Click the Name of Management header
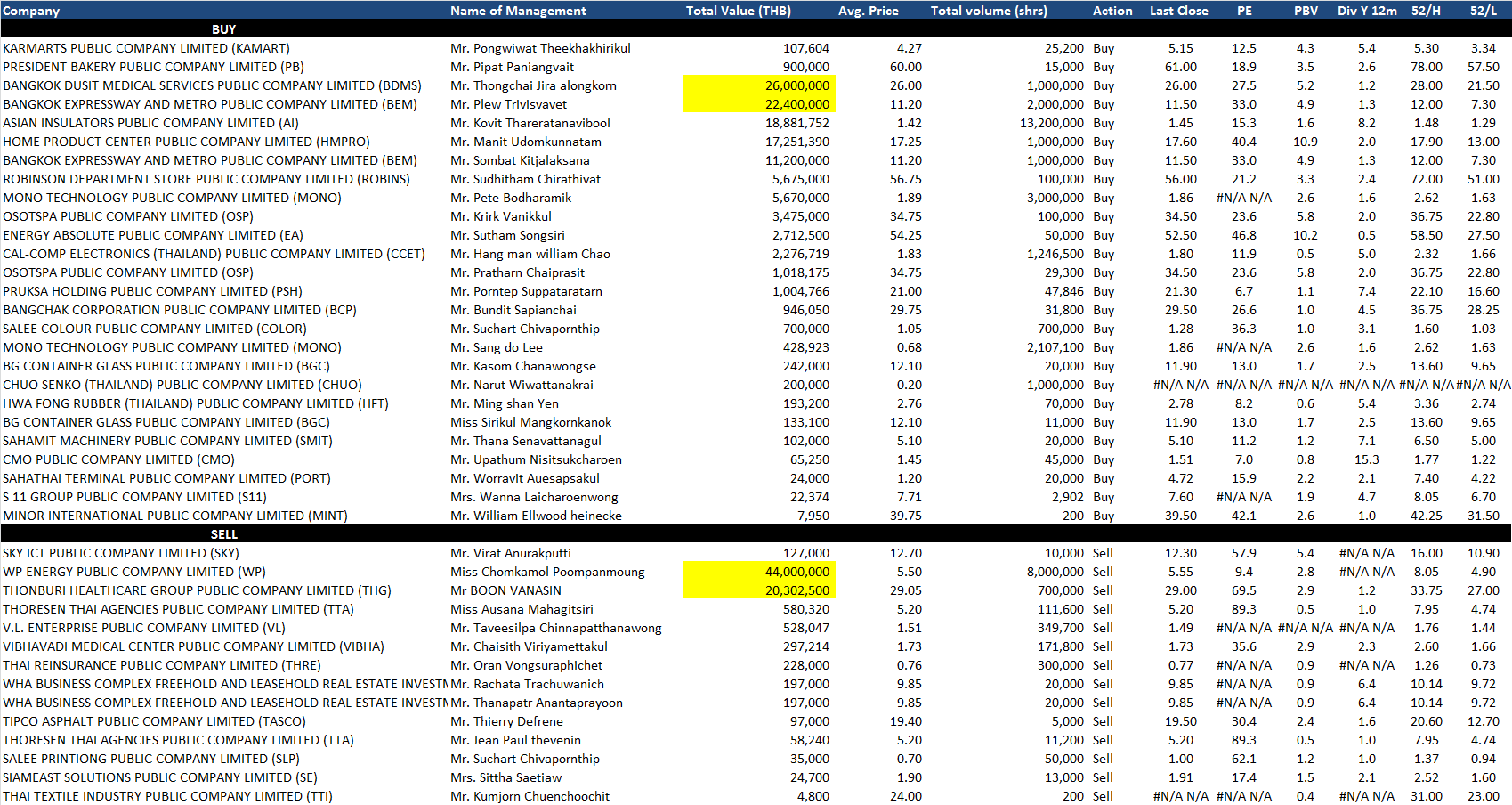Screen dimensions: 1512x805 518,11
